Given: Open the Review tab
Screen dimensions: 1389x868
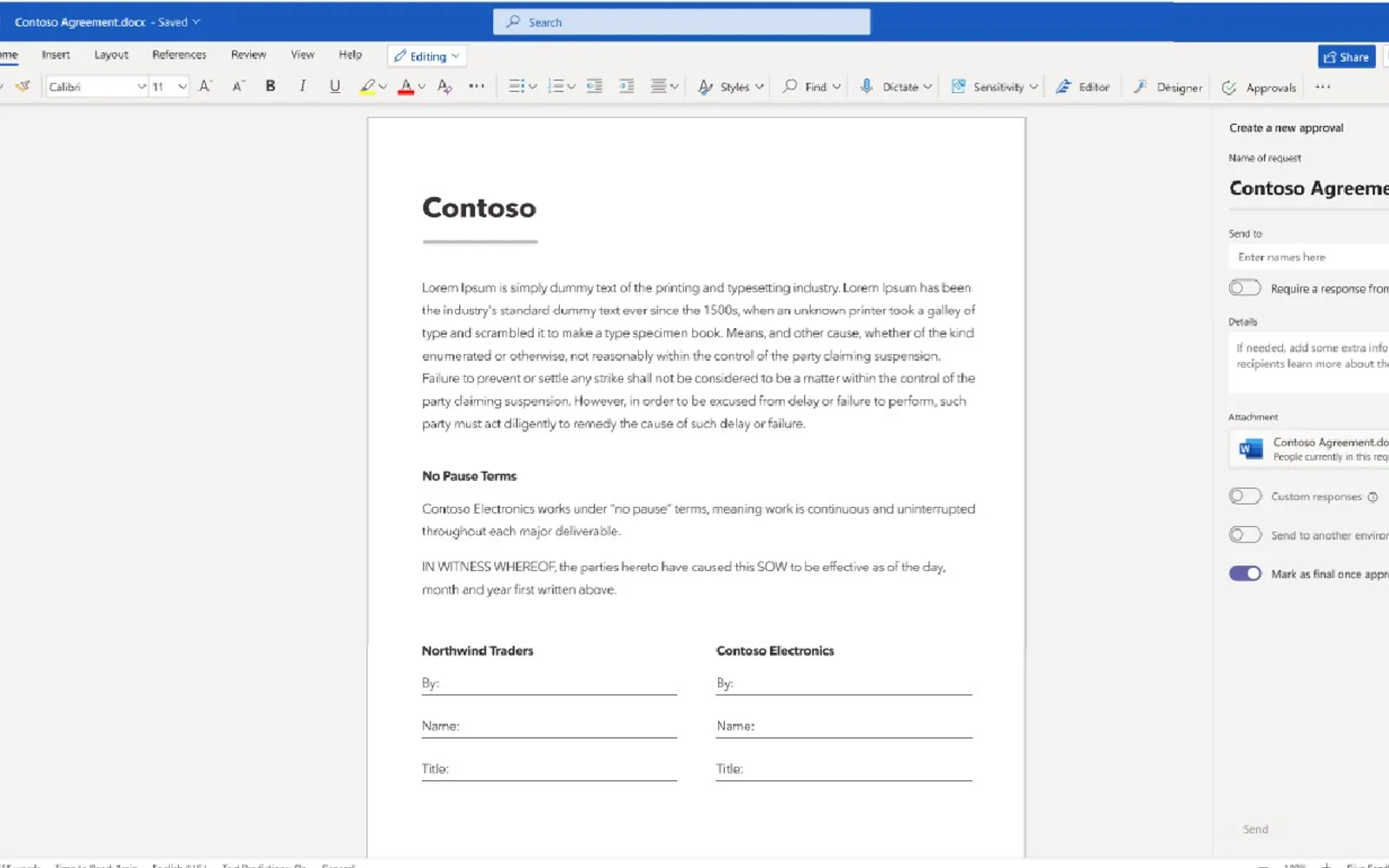Looking at the screenshot, I should (x=248, y=55).
